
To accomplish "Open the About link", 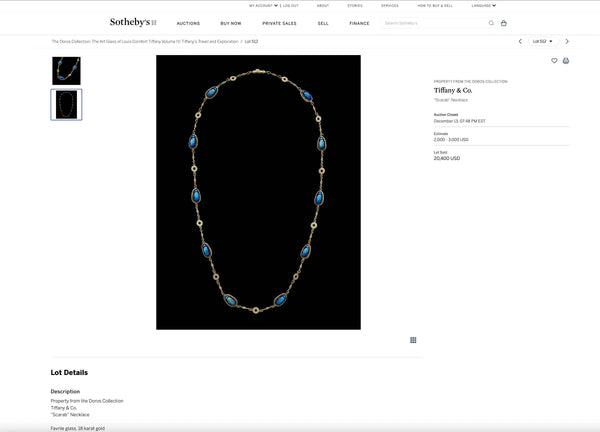I will (x=323, y=5).
